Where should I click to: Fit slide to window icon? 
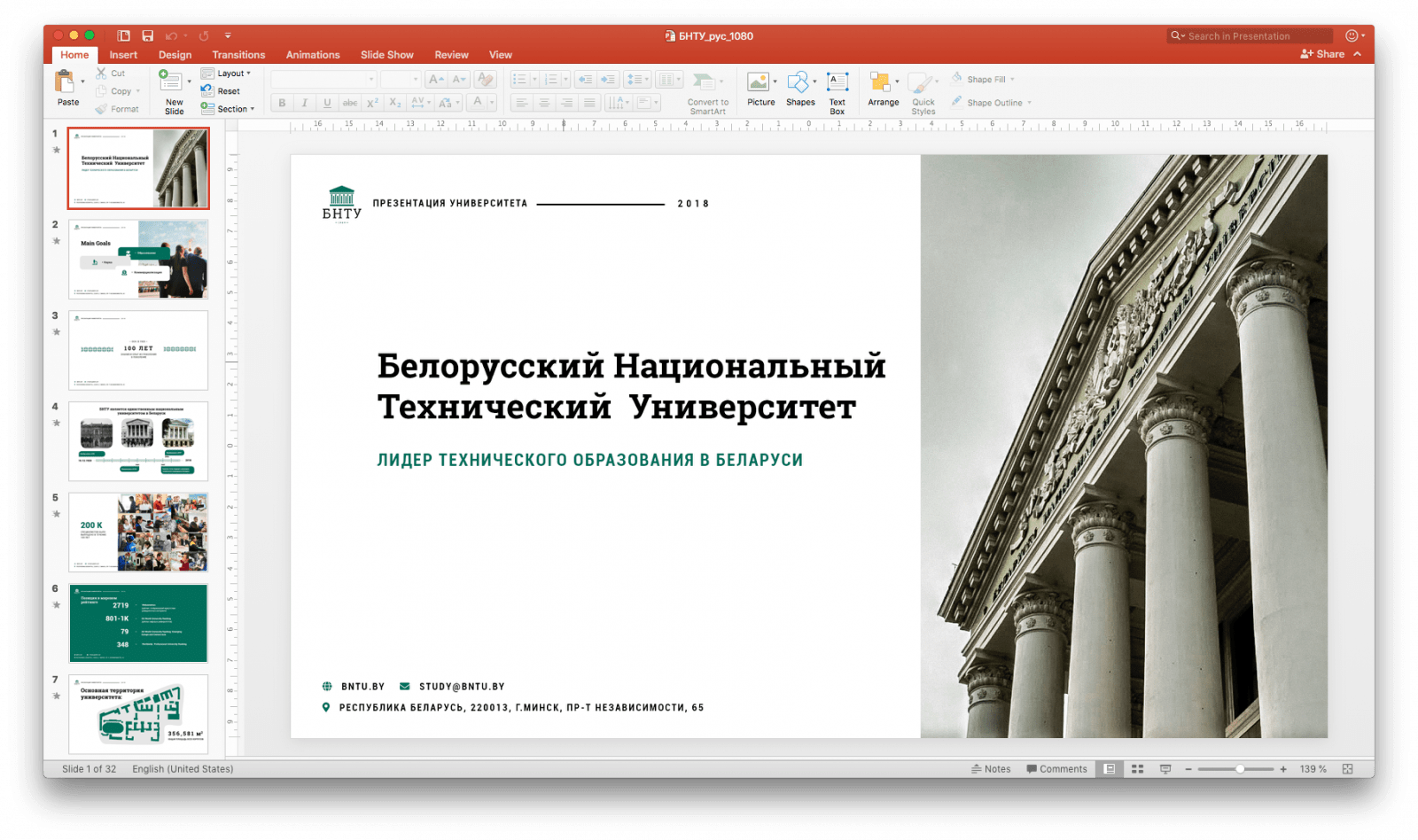point(1347,769)
